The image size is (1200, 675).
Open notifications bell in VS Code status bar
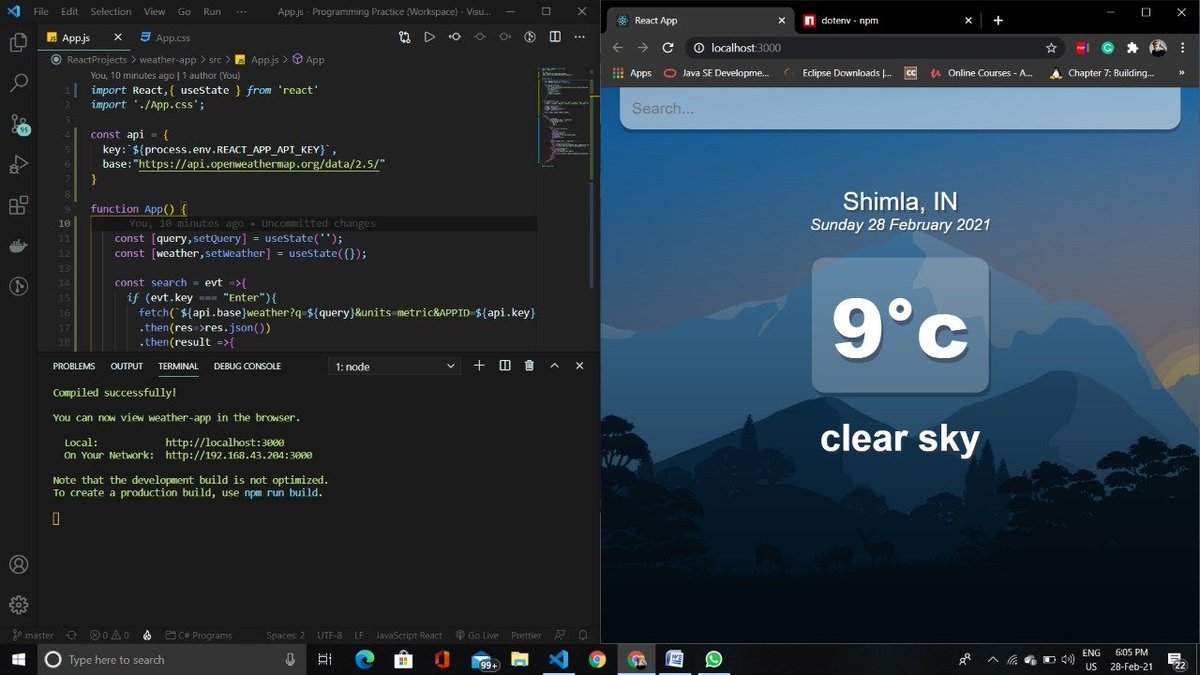pos(584,635)
